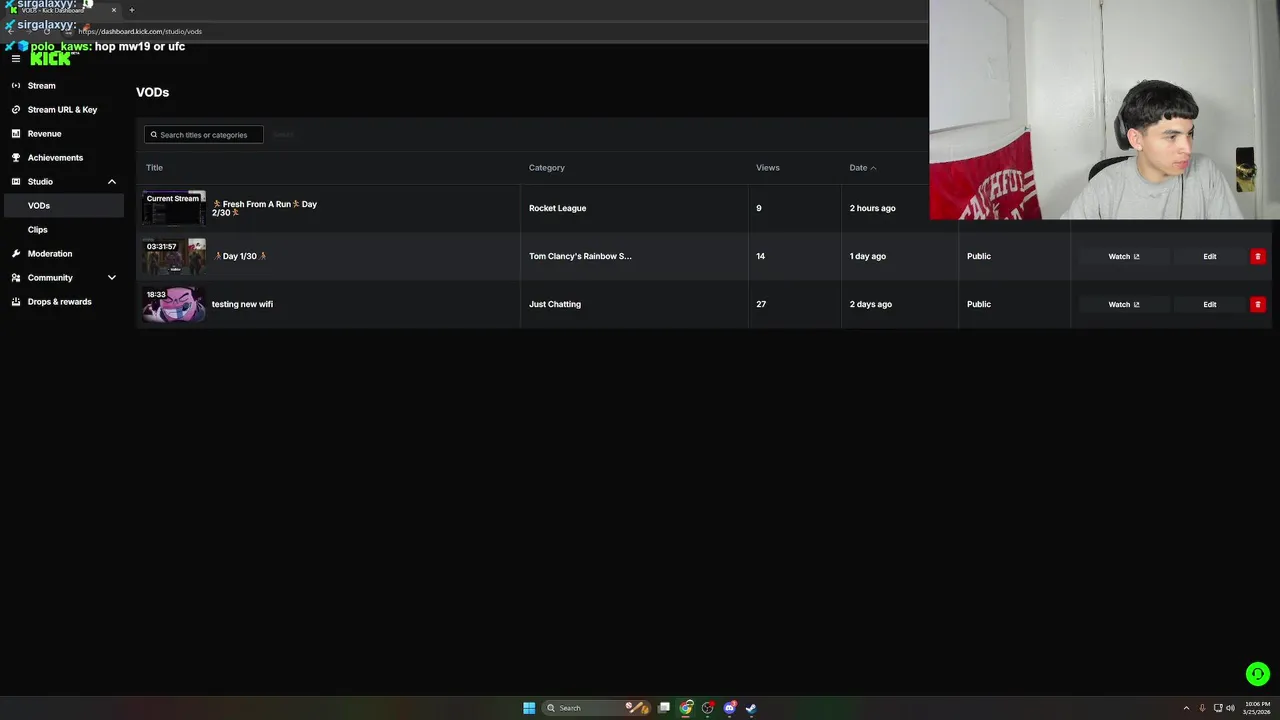Sort VODs by Date column header
The height and width of the screenshot is (720, 1280).
pos(862,168)
